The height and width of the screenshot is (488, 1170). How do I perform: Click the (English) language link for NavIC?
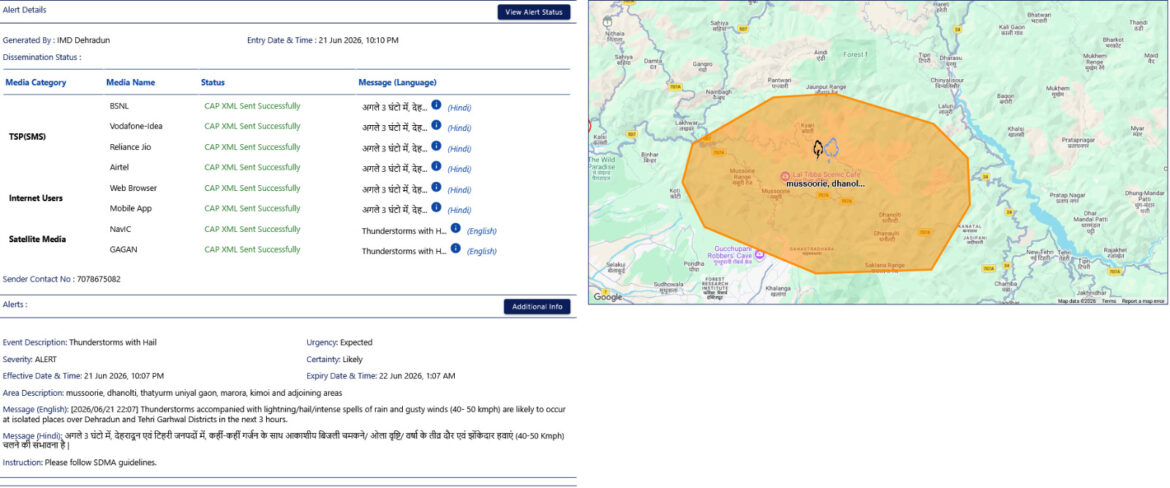point(481,231)
